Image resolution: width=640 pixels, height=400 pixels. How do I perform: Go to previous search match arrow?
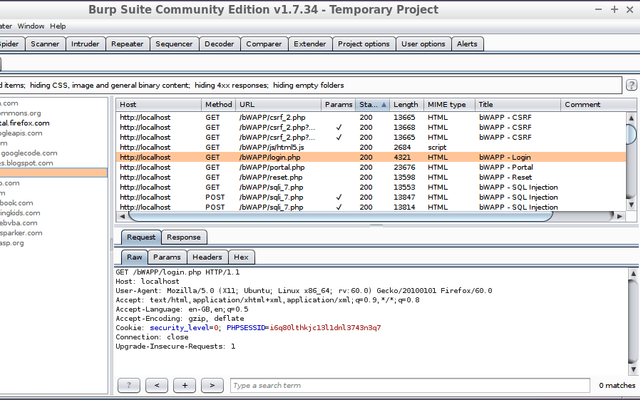click(x=156, y=385)
